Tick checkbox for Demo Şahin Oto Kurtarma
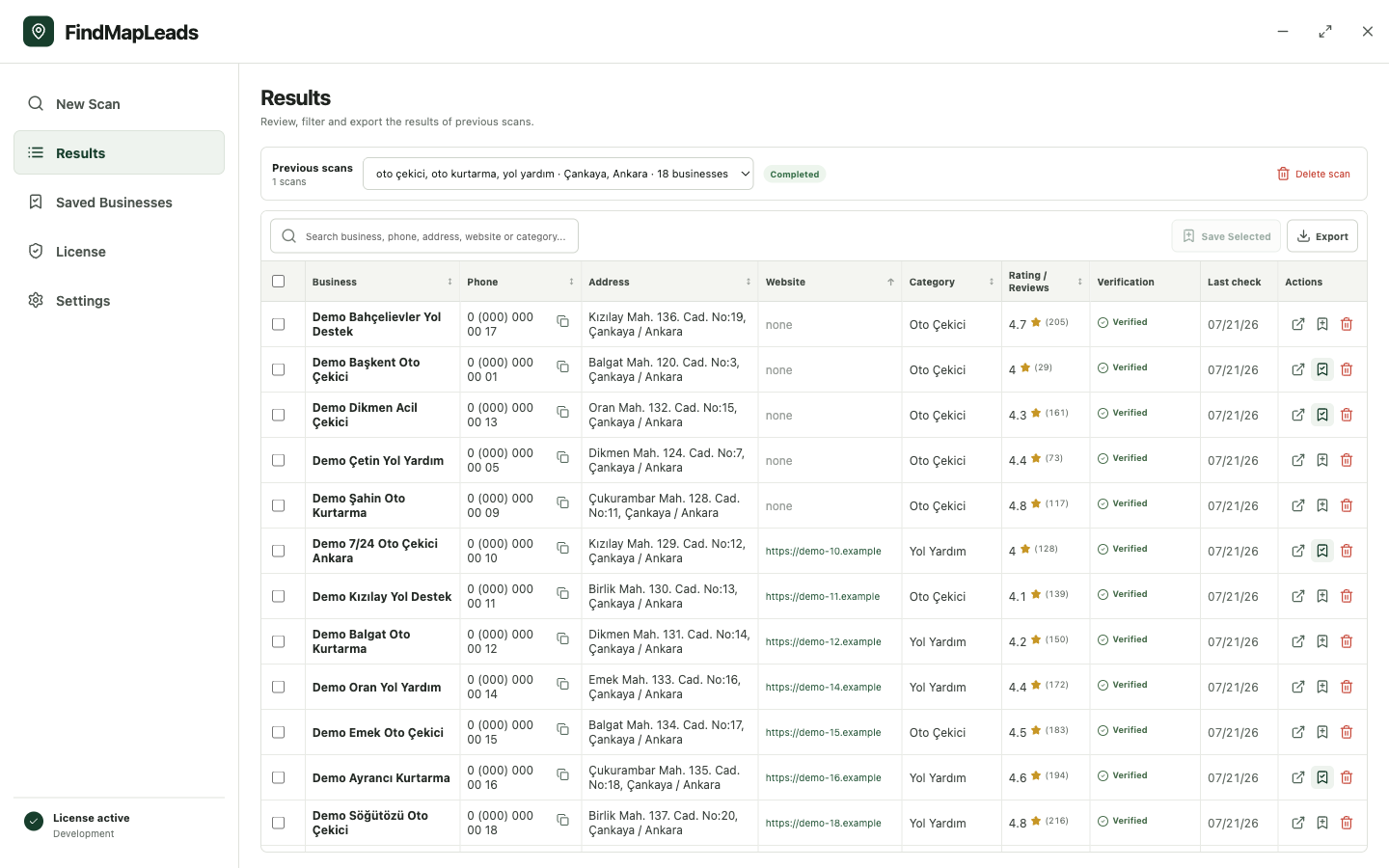The width and height of the screenshot is (1389, 868). coord(279,505)
